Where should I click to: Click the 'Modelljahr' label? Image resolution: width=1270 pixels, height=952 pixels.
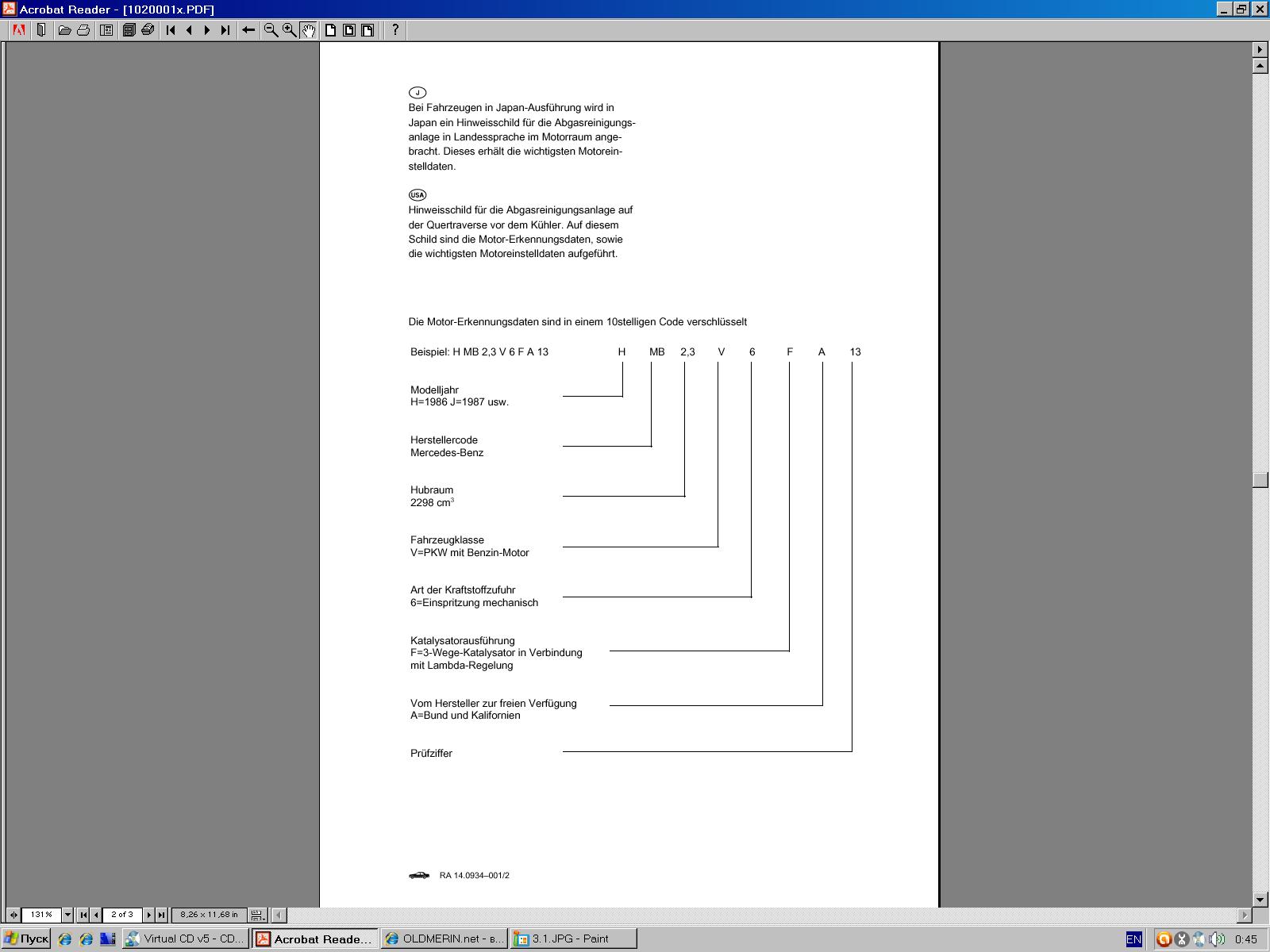[x=434, y=390]
